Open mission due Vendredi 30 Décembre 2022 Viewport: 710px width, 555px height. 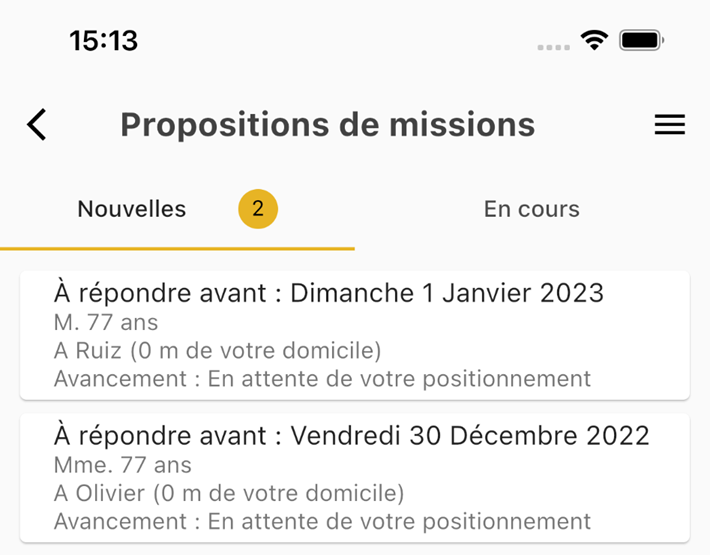(355, 478)
